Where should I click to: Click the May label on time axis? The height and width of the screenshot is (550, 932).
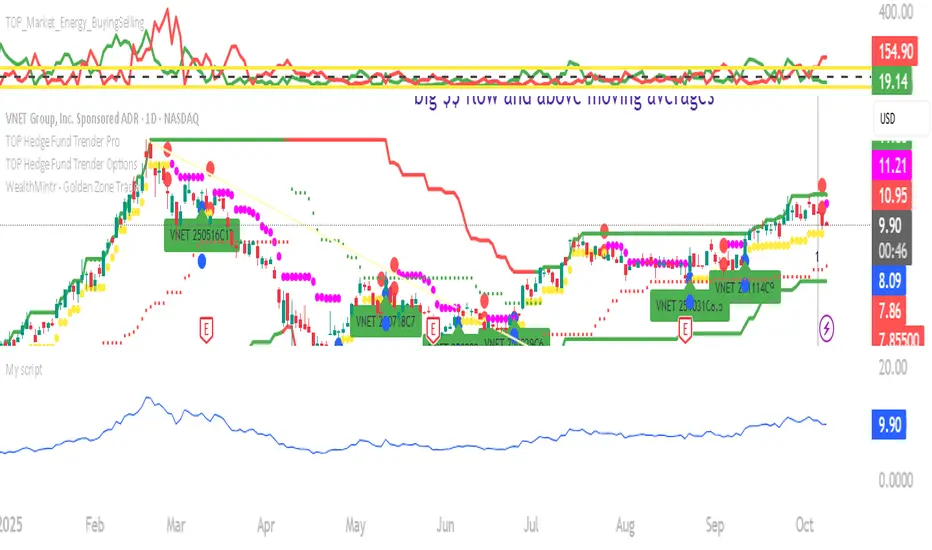(355, 524)
